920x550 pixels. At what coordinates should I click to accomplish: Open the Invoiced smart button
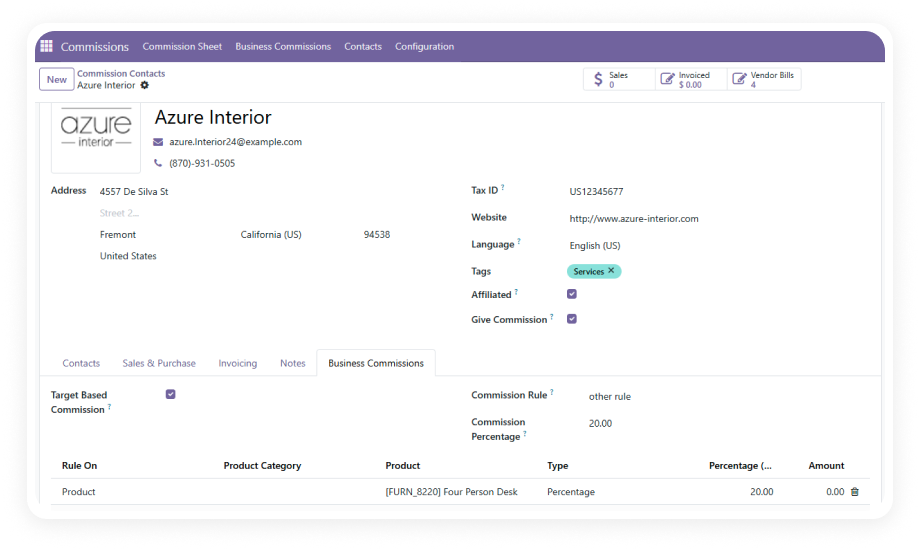tap(691, 79)
